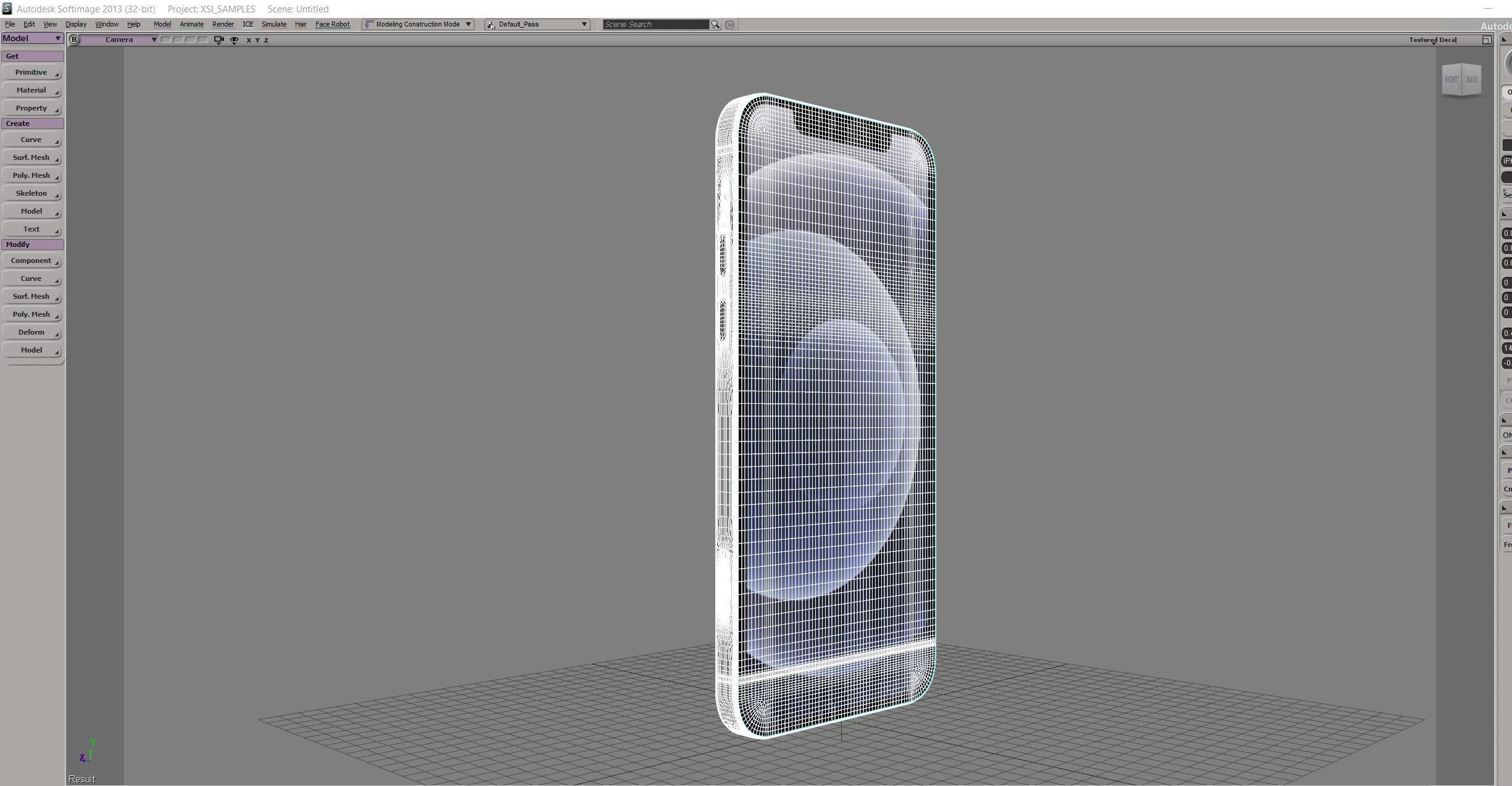Click the RIGHT face of the view cube

[x=1451, y=80]
